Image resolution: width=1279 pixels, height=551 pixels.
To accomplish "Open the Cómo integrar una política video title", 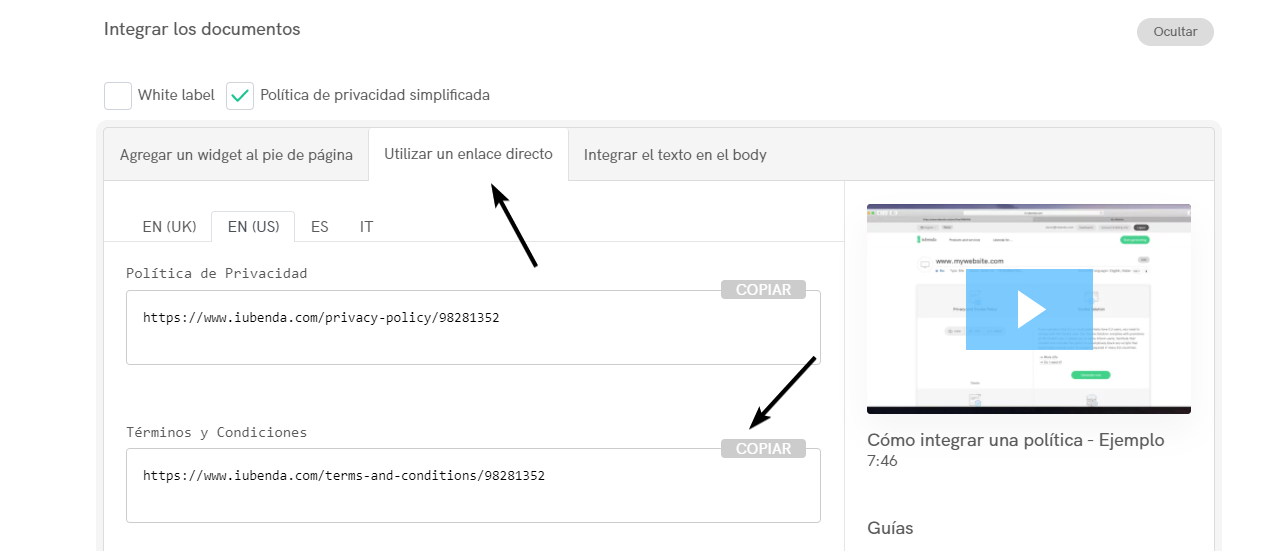I will (1015, 440).
